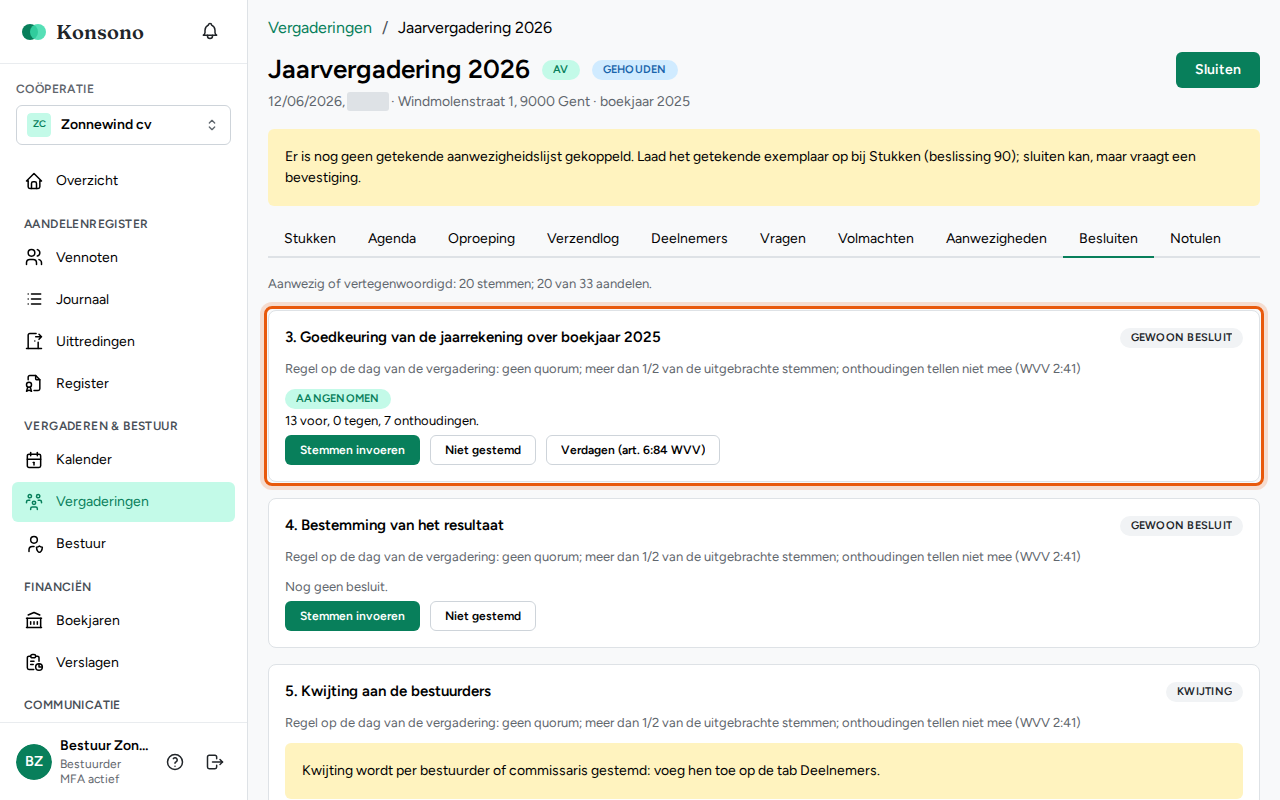
Task: Click the Boekjaren bank icon
Action: pos(34,621)
